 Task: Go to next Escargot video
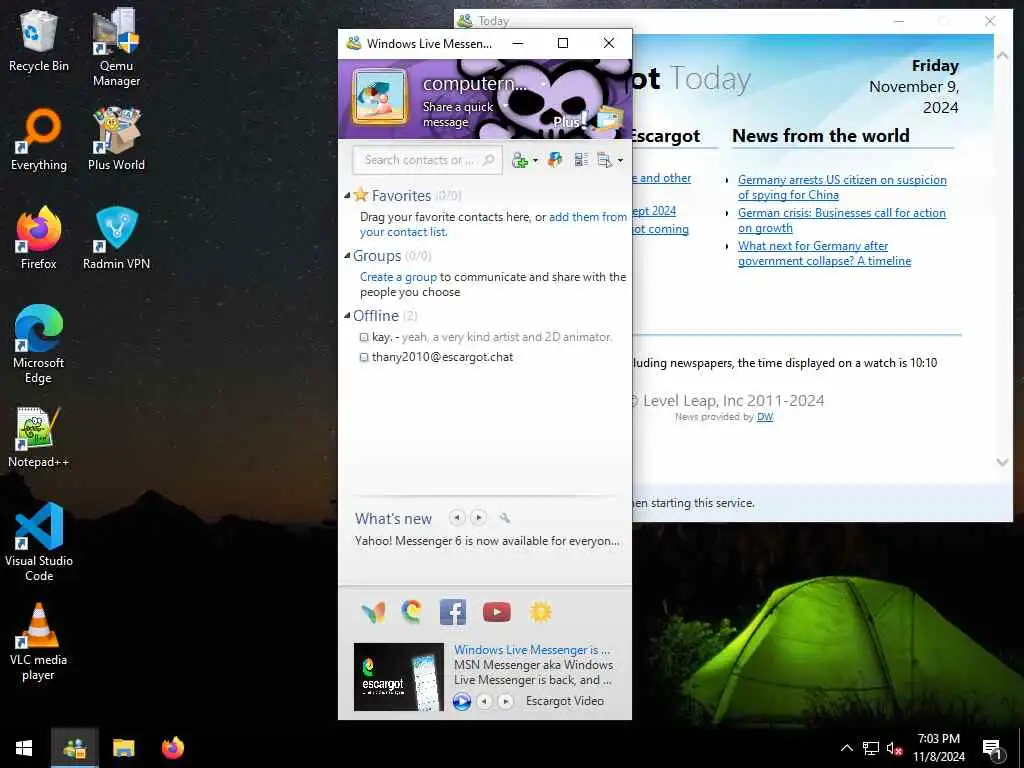tap(505, 701)
